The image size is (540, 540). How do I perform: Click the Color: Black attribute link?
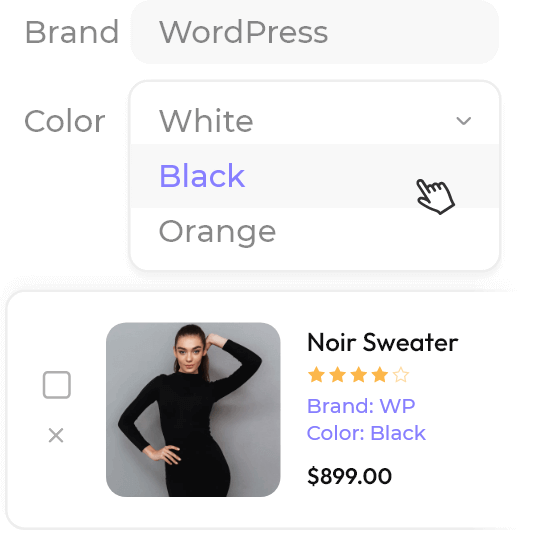point(366,433)
